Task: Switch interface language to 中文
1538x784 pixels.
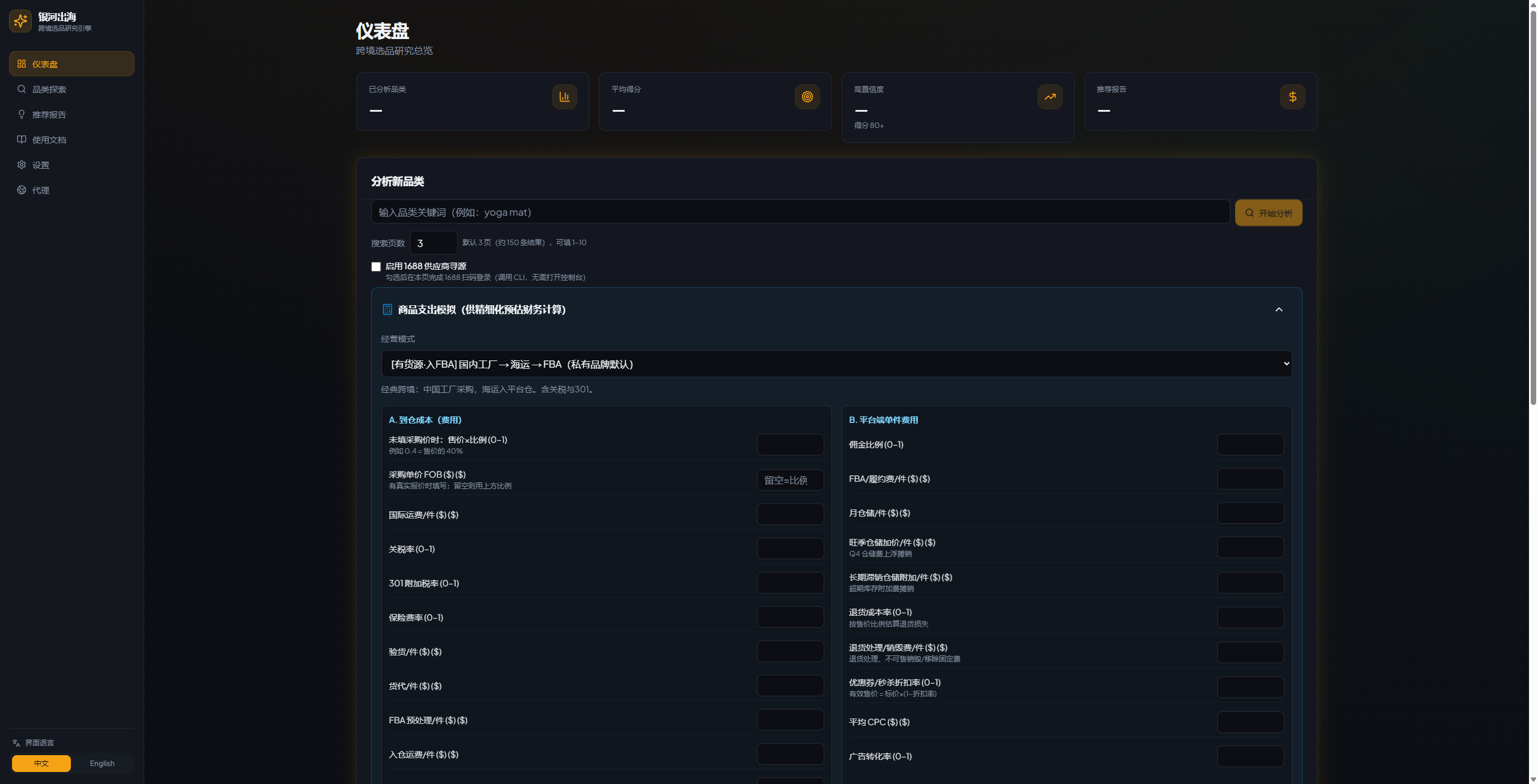Action: (41, 764)
